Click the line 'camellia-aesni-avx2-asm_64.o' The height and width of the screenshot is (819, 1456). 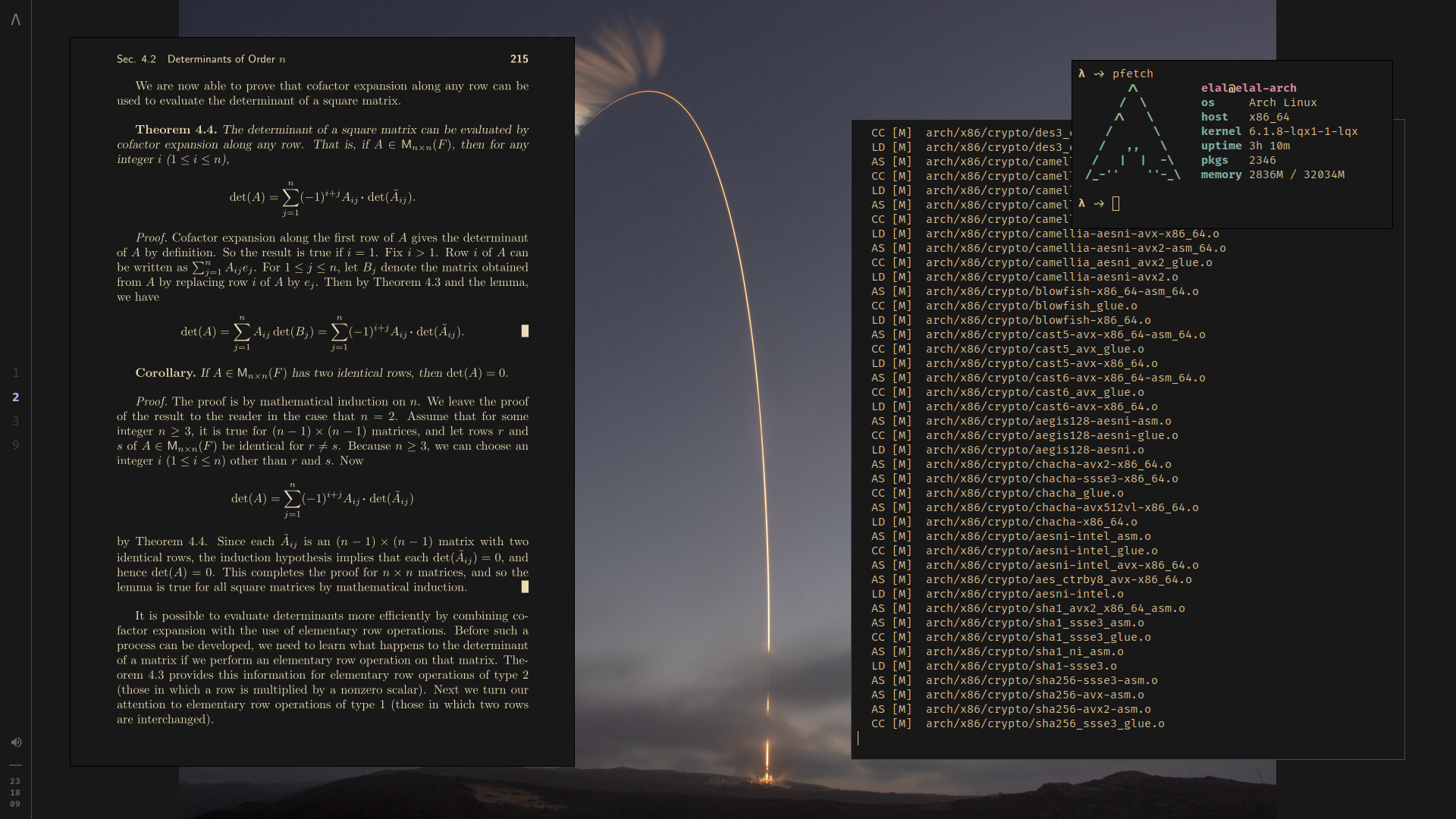[1049, 248]
